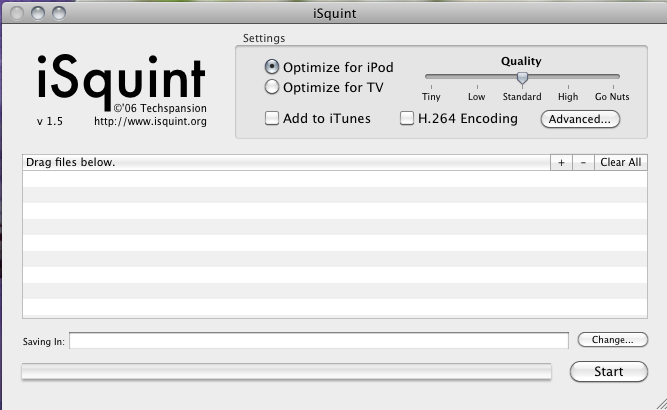Click the large iSquint logo
Viewport: 667px width, 410px height.
[x=121, y=81]
